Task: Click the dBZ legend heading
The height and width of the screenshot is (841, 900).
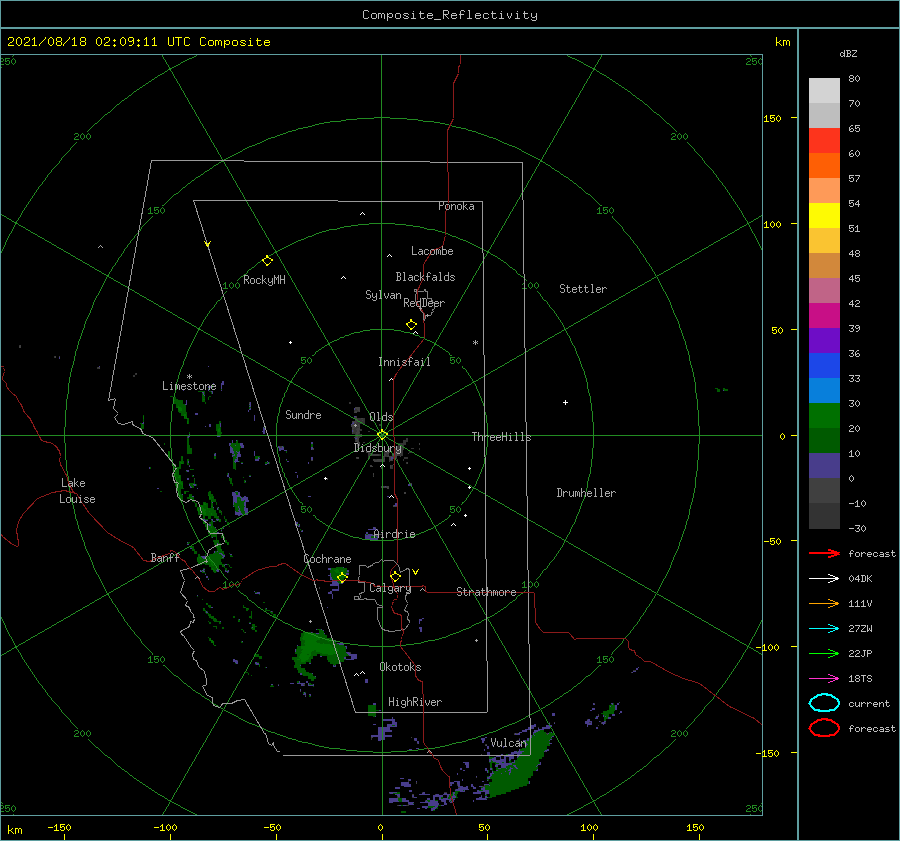Action: point(848,53)
